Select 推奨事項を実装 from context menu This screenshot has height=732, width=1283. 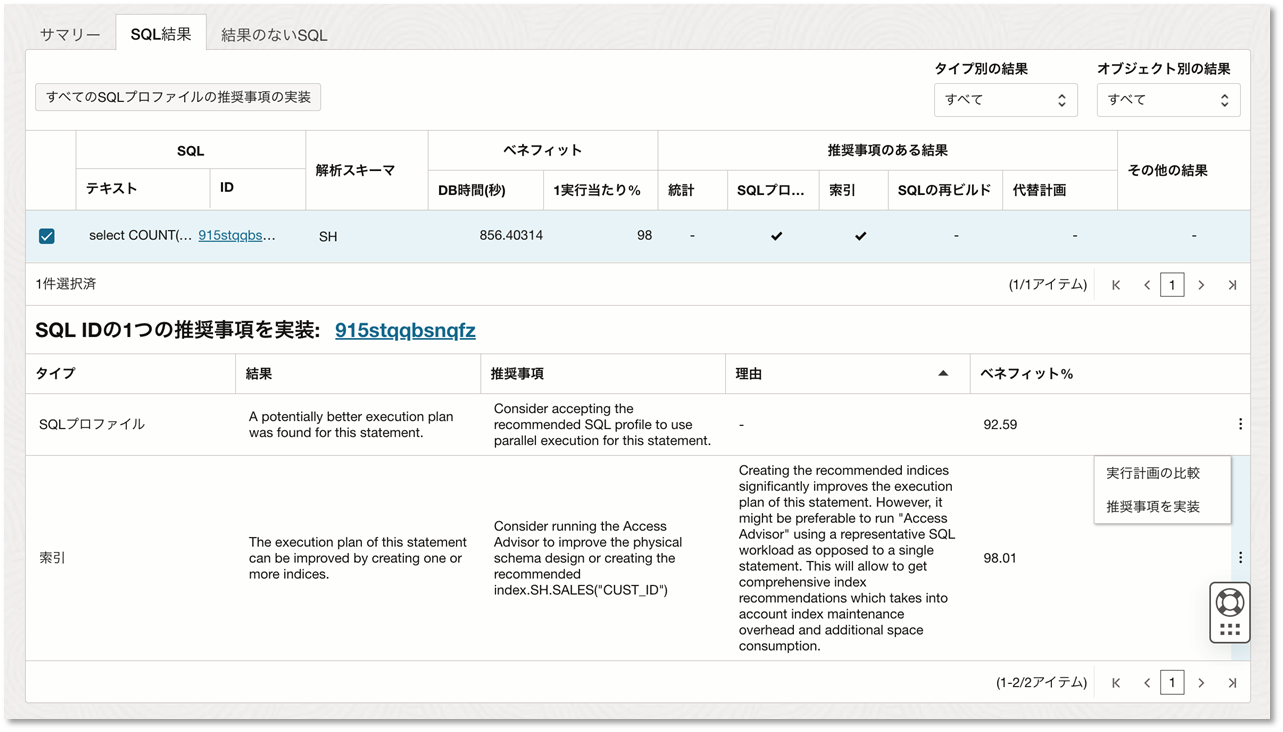click(x=1153, y=506)
